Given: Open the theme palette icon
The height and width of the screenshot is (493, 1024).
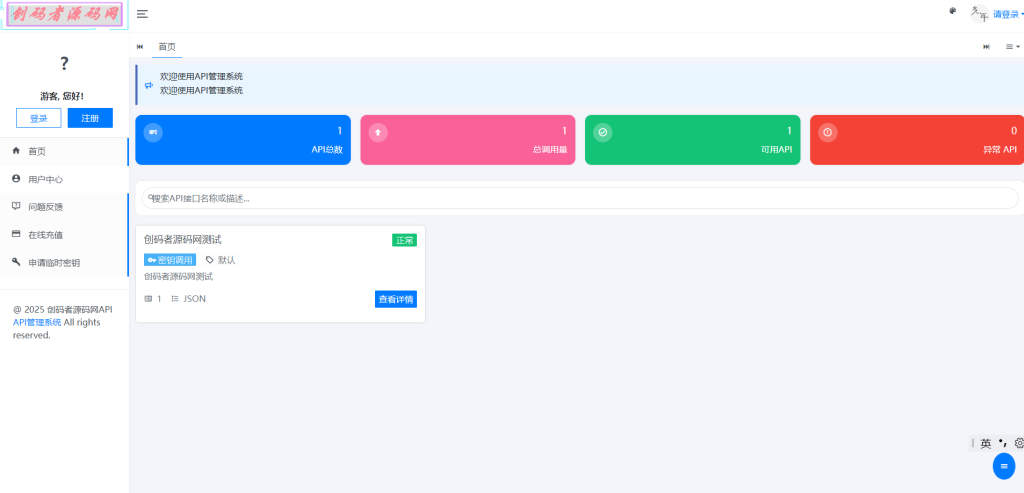Looking at the screenshot, I should click(952, 11).
